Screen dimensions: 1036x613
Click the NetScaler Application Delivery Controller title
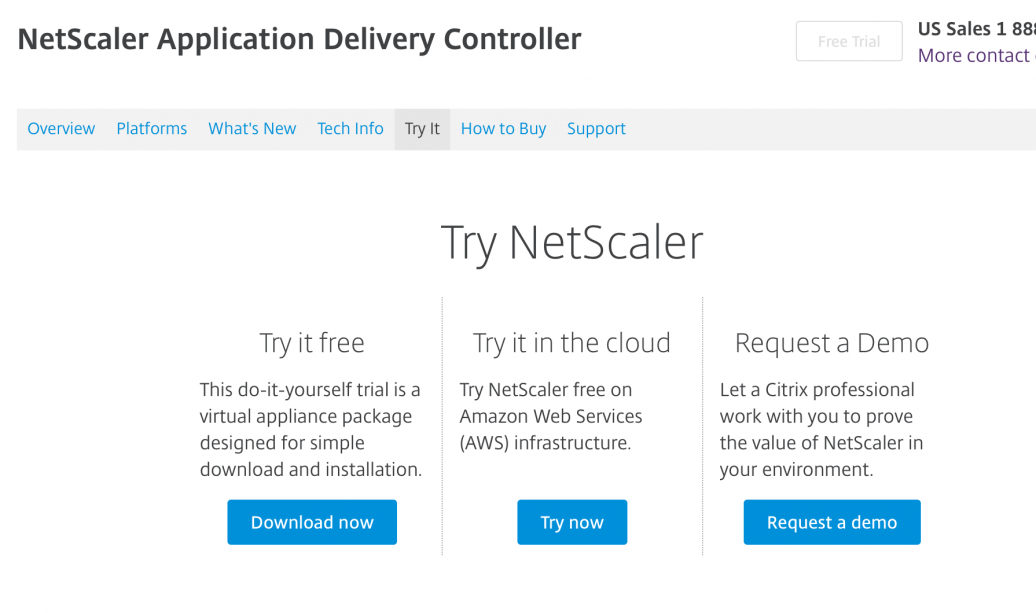[299, 40]
